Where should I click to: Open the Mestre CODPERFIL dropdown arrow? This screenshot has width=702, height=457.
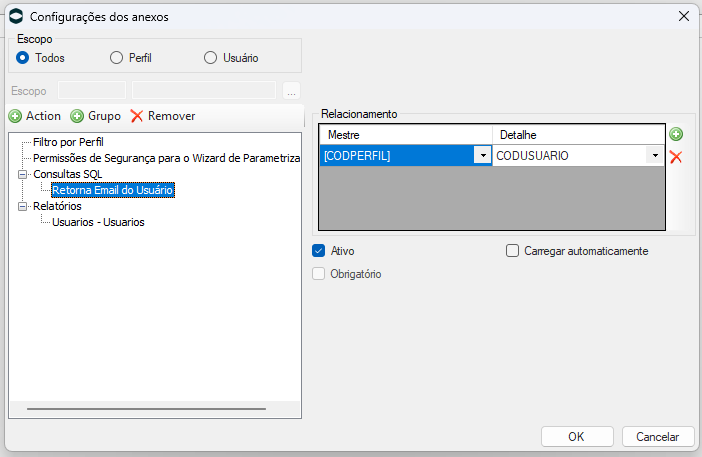click(483, 155)
